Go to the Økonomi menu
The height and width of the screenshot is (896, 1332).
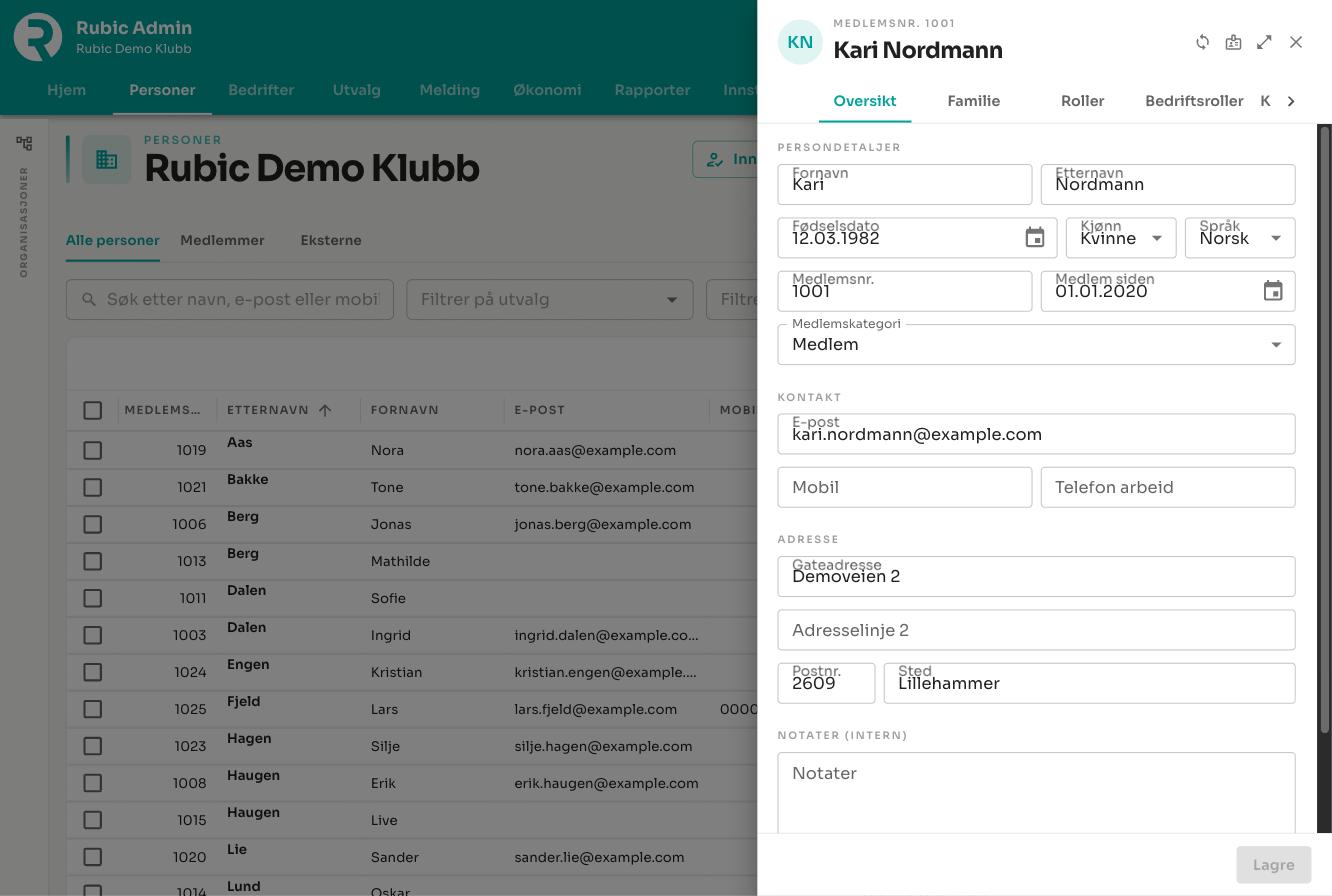pyautogui.click(x=547, y=90)
